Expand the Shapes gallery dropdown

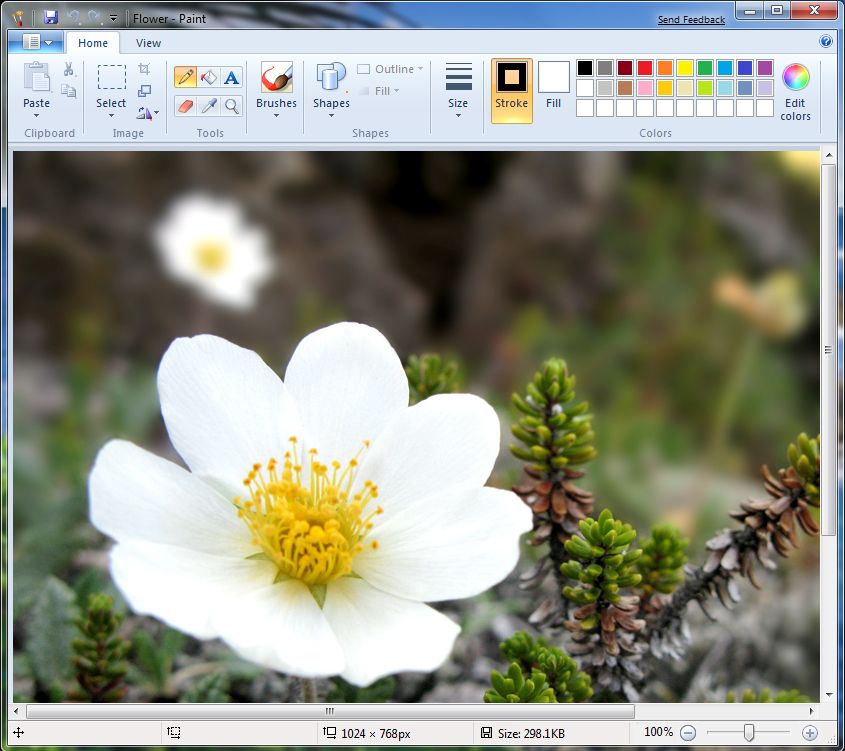click(331, 90)
